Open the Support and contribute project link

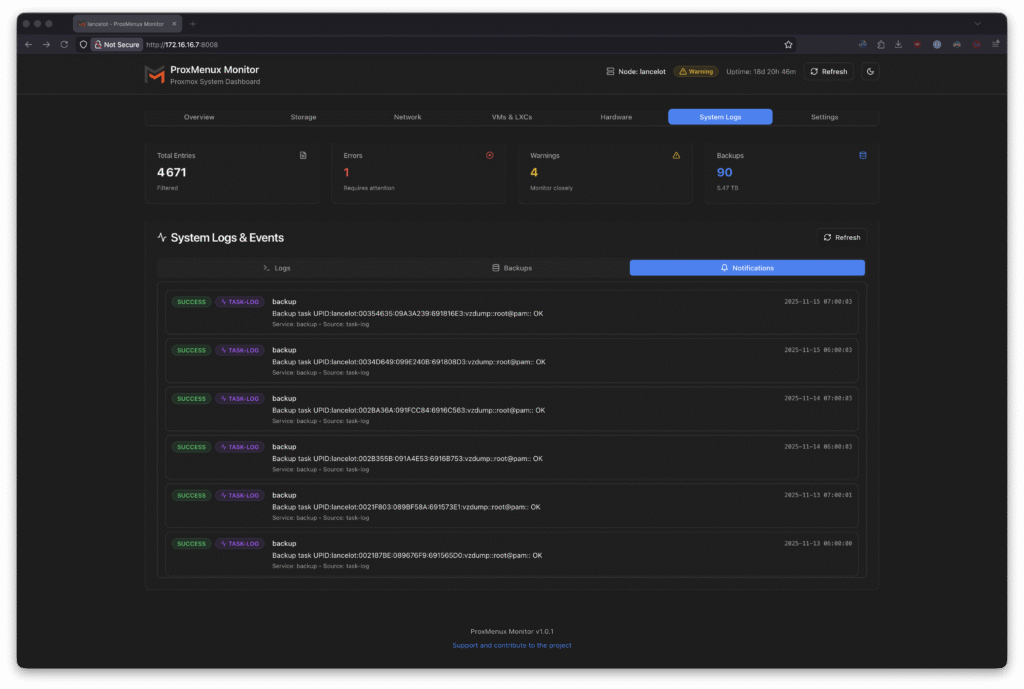tap(512, 645)
